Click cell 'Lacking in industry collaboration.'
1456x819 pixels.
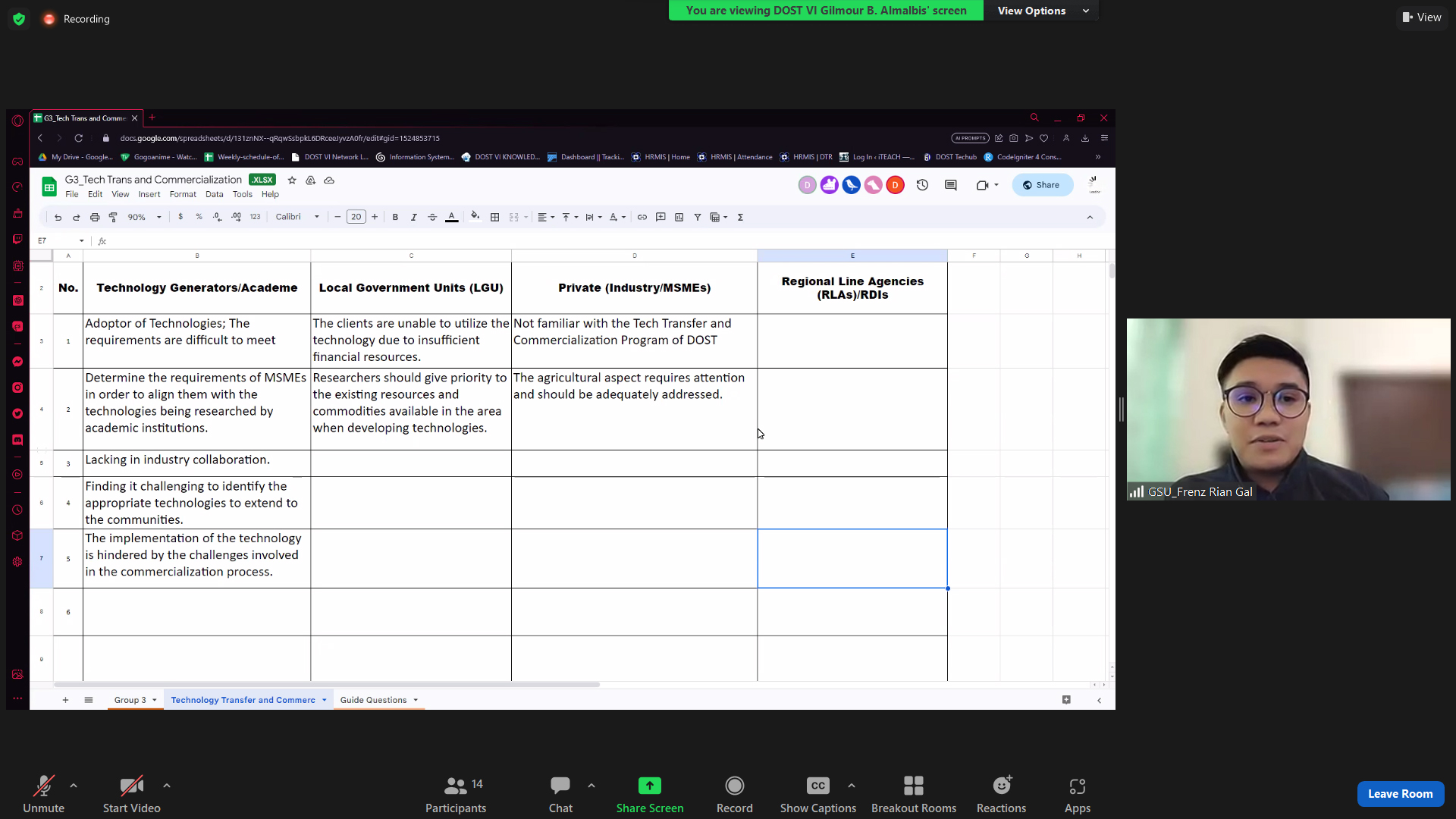[x=197, y=463]
